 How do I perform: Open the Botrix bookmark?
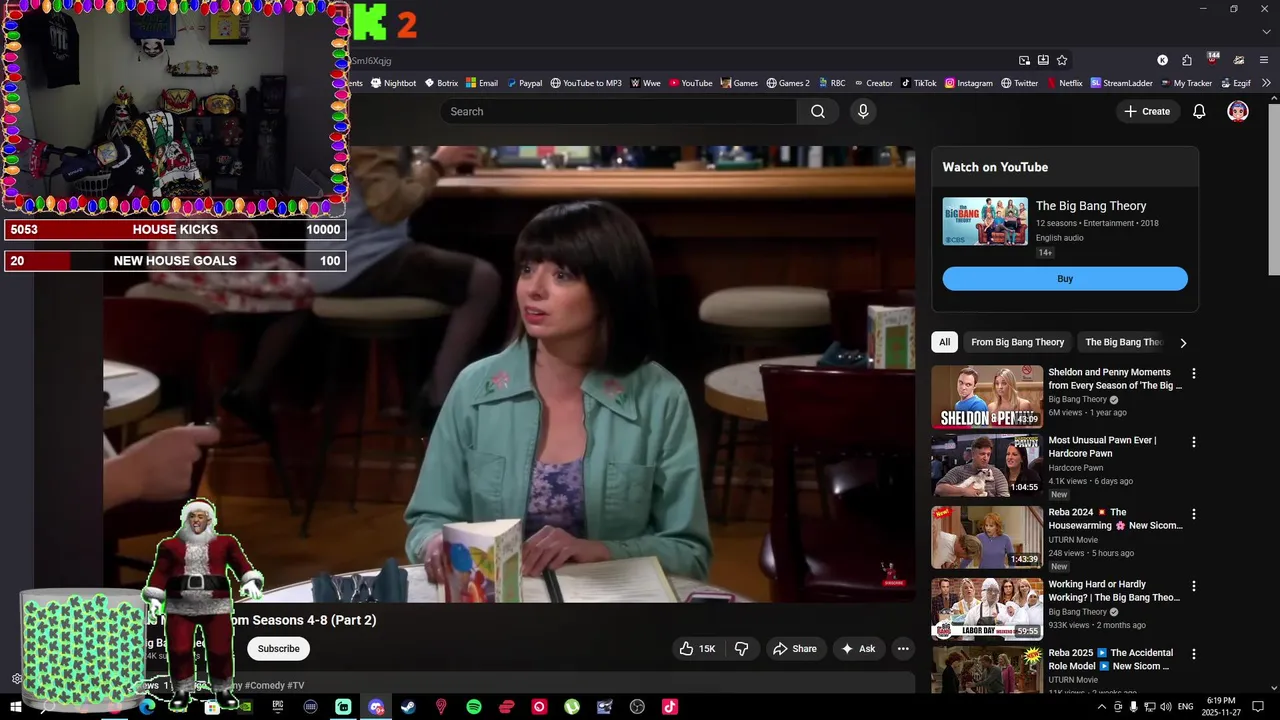click(x=441, y=83)
